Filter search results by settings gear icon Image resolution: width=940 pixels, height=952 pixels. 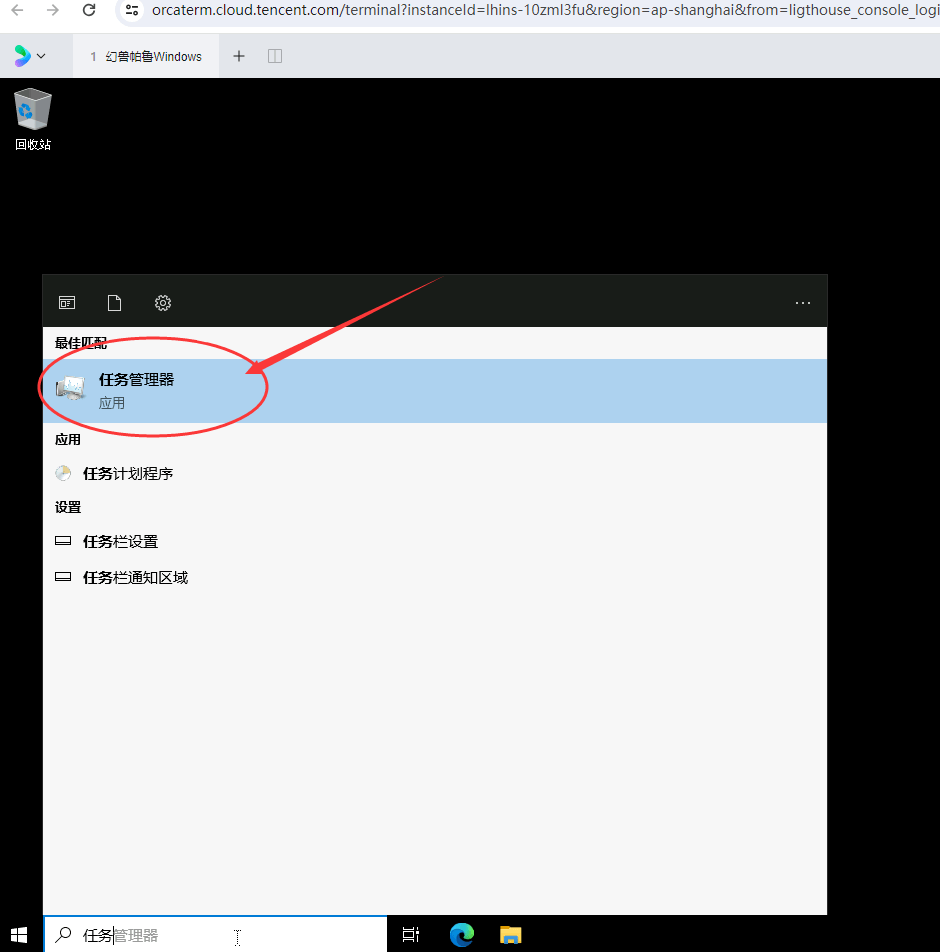(163, 302)
